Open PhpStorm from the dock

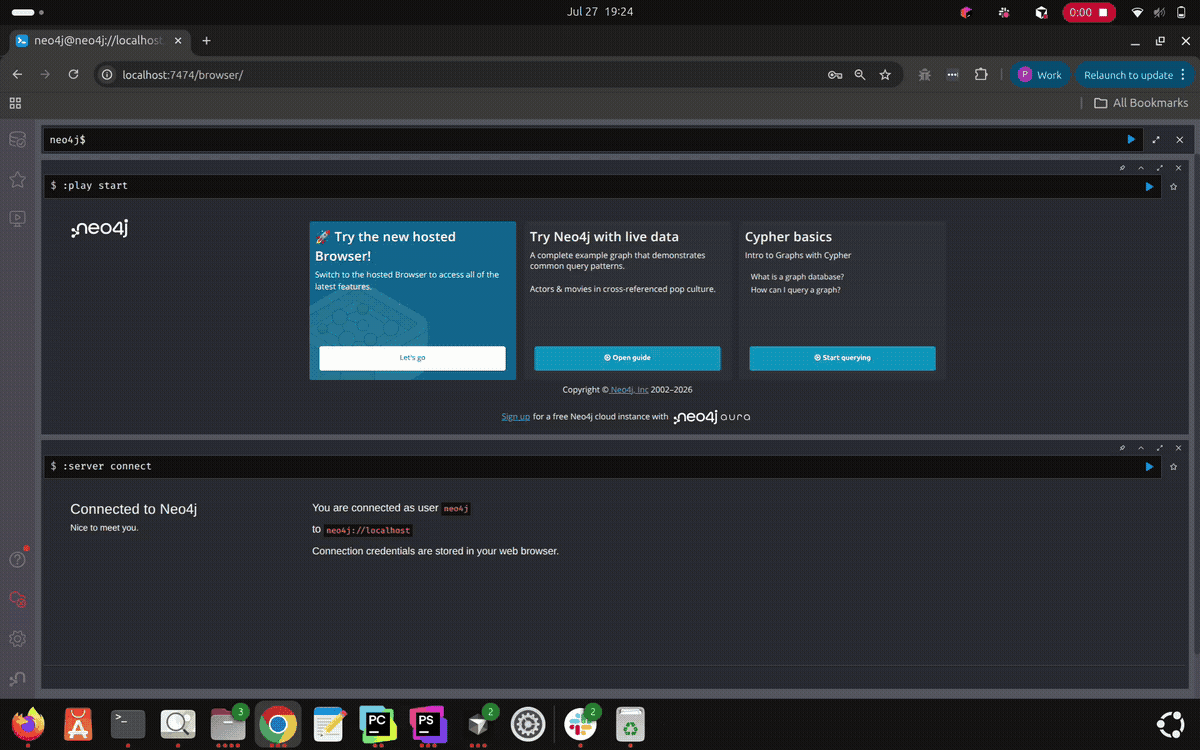[x=427, y=724]
